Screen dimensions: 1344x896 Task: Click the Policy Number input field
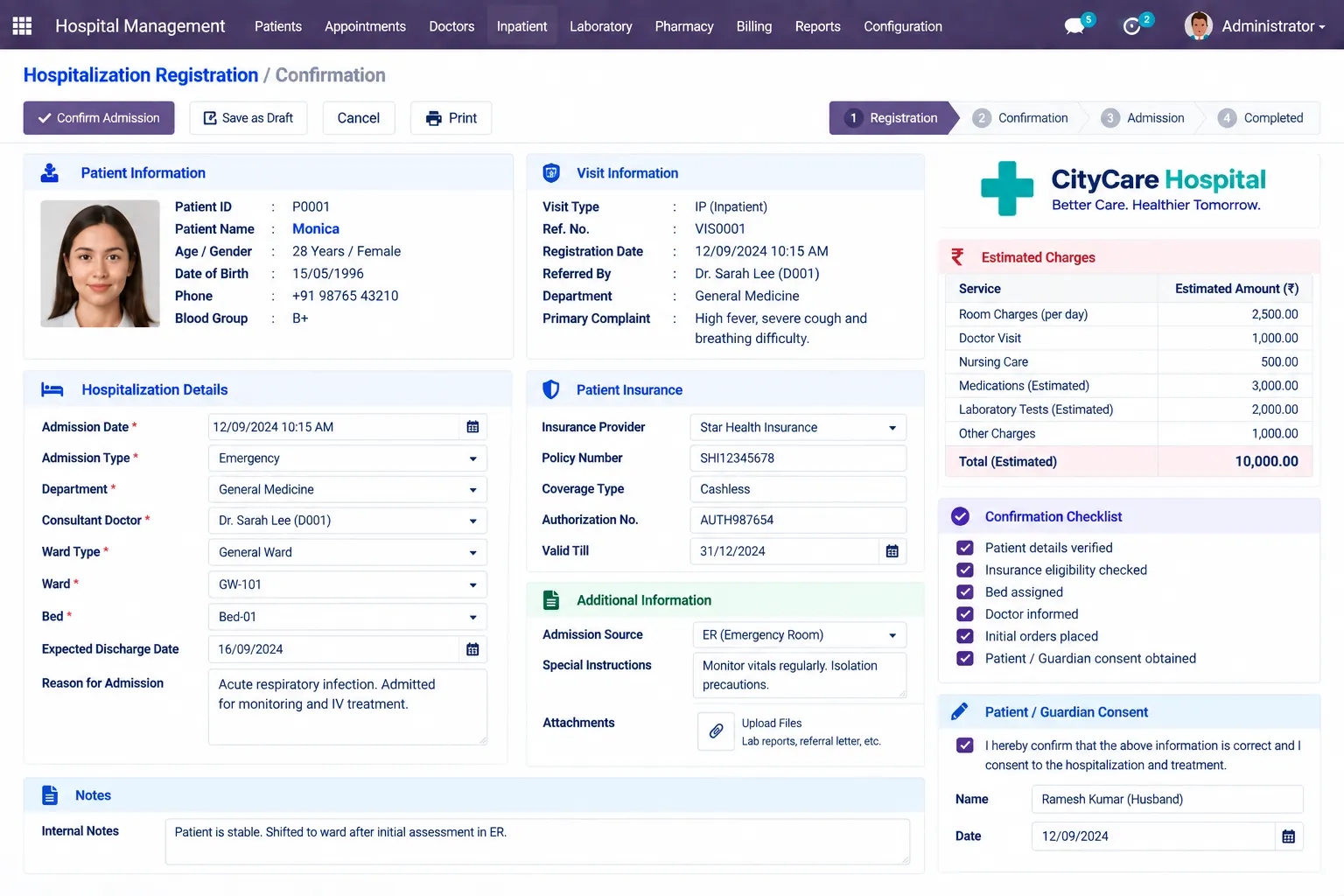point(798,458)
